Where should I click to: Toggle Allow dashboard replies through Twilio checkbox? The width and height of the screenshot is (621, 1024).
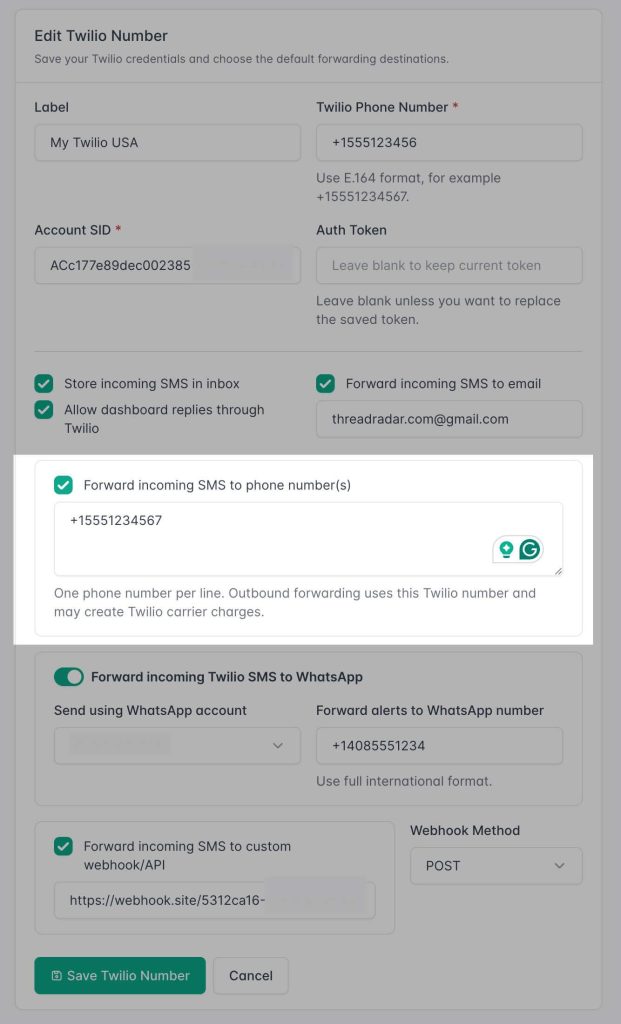pyautogui.click(x=44, y=410)
